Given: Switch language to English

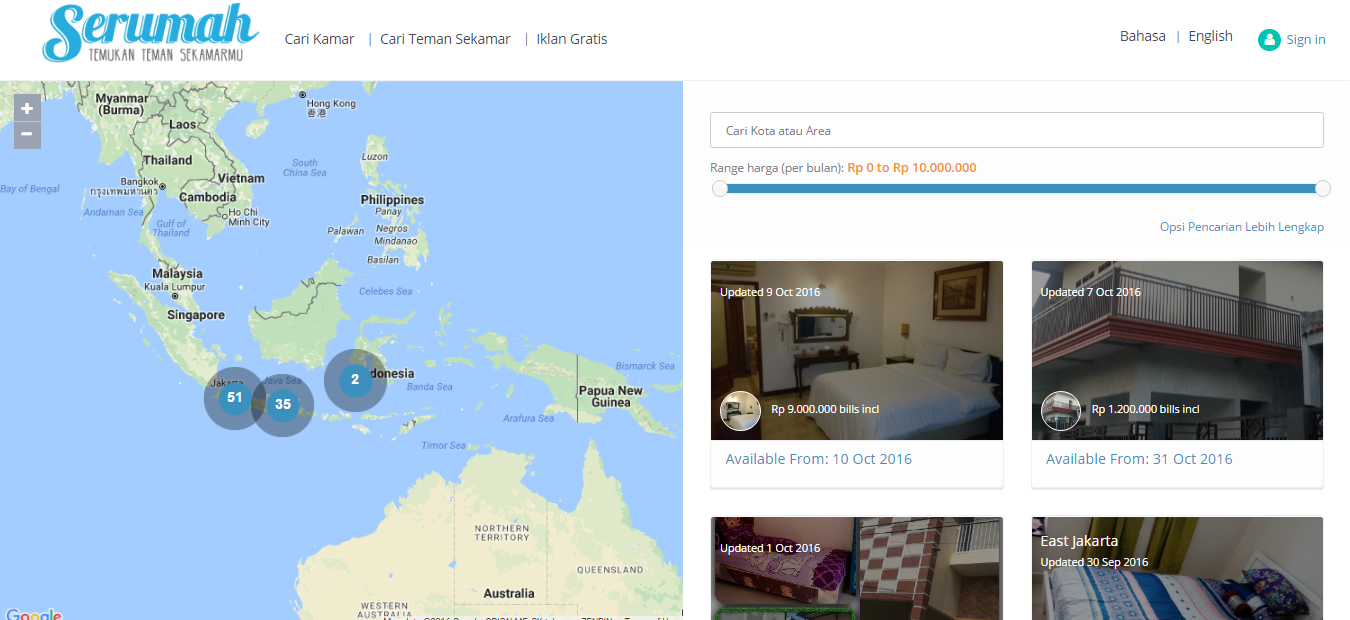Looking at the screenshot, I should (x=1210, y=36).
